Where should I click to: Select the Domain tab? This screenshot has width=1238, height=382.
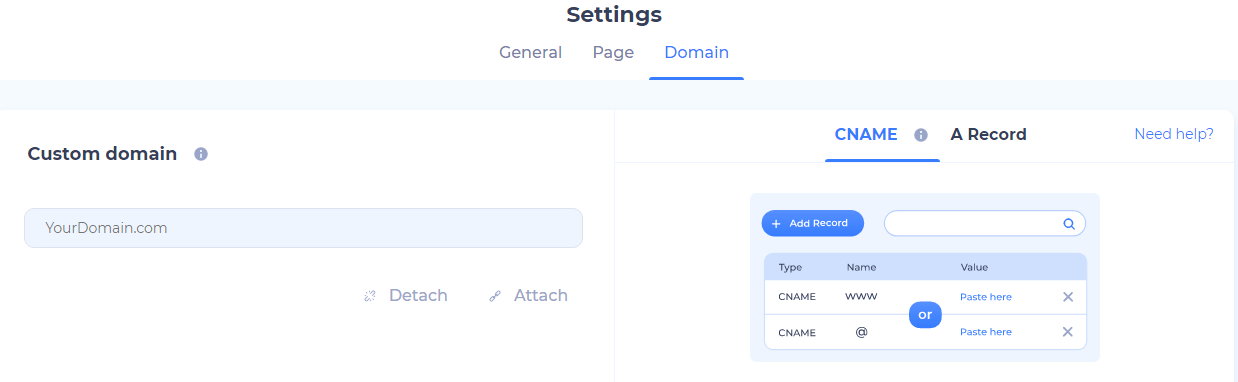[x=696, y=52]
